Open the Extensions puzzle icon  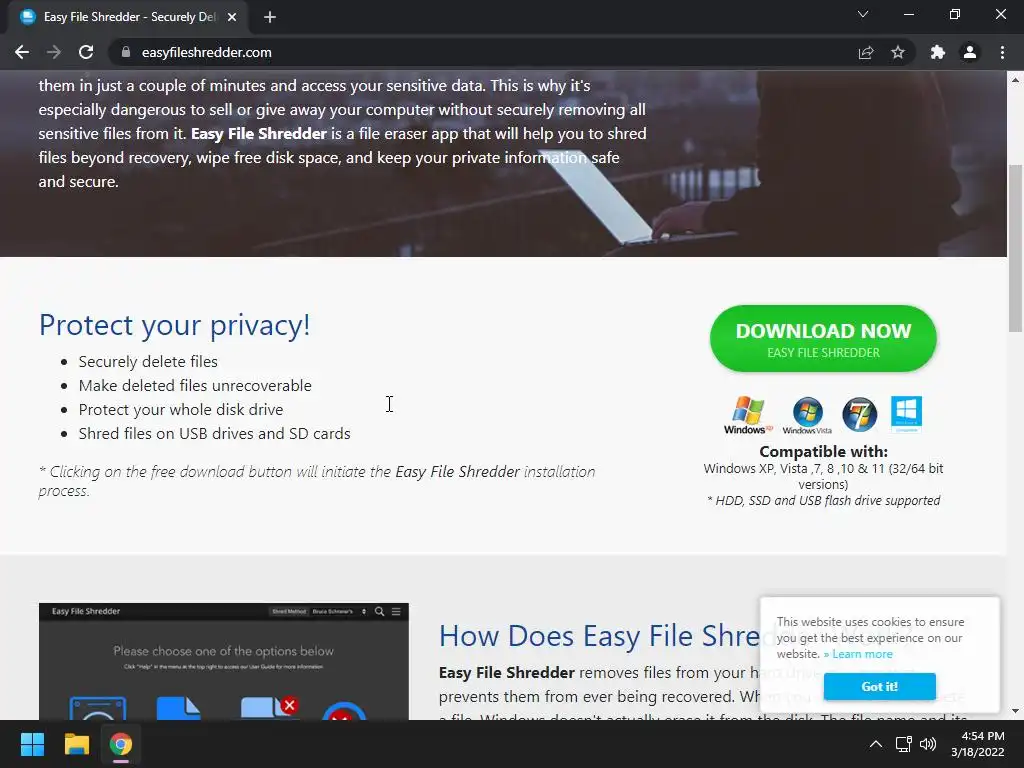click(x=938, y=52)
